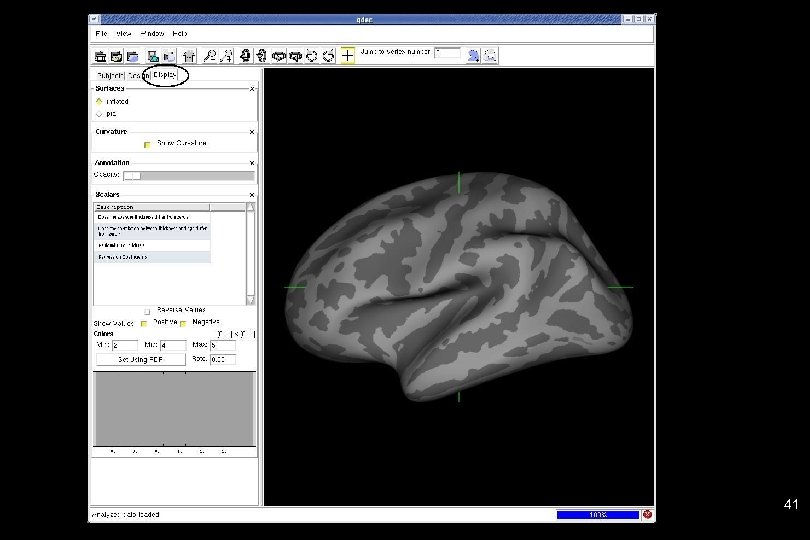This screenshot has width=810, height=540.
Task: Restore the view with the home icon
Action: click(189, 56)
